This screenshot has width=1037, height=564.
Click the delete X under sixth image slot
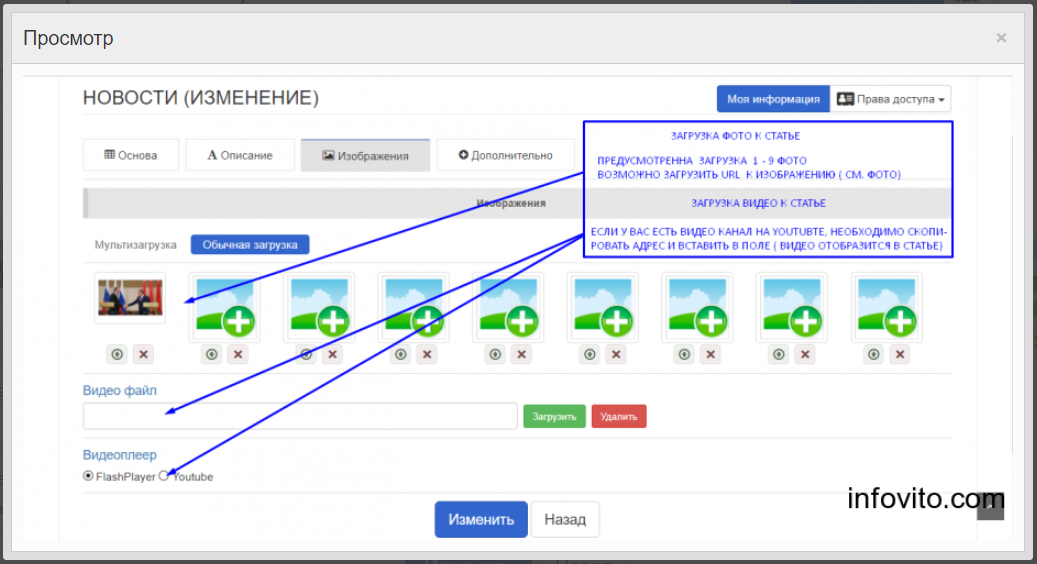pos(616,354)
